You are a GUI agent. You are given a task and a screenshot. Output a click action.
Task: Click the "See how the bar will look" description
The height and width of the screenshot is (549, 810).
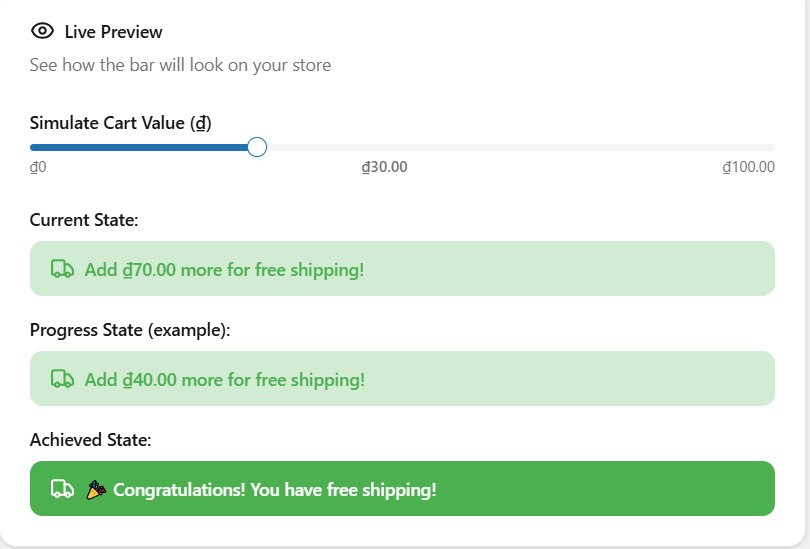[180, 65]
